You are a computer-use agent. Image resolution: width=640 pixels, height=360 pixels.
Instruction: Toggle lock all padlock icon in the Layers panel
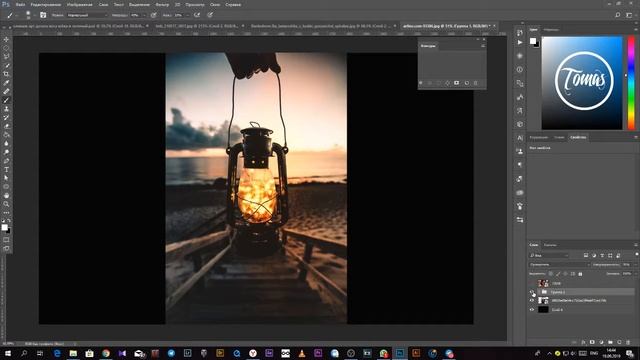580,274
